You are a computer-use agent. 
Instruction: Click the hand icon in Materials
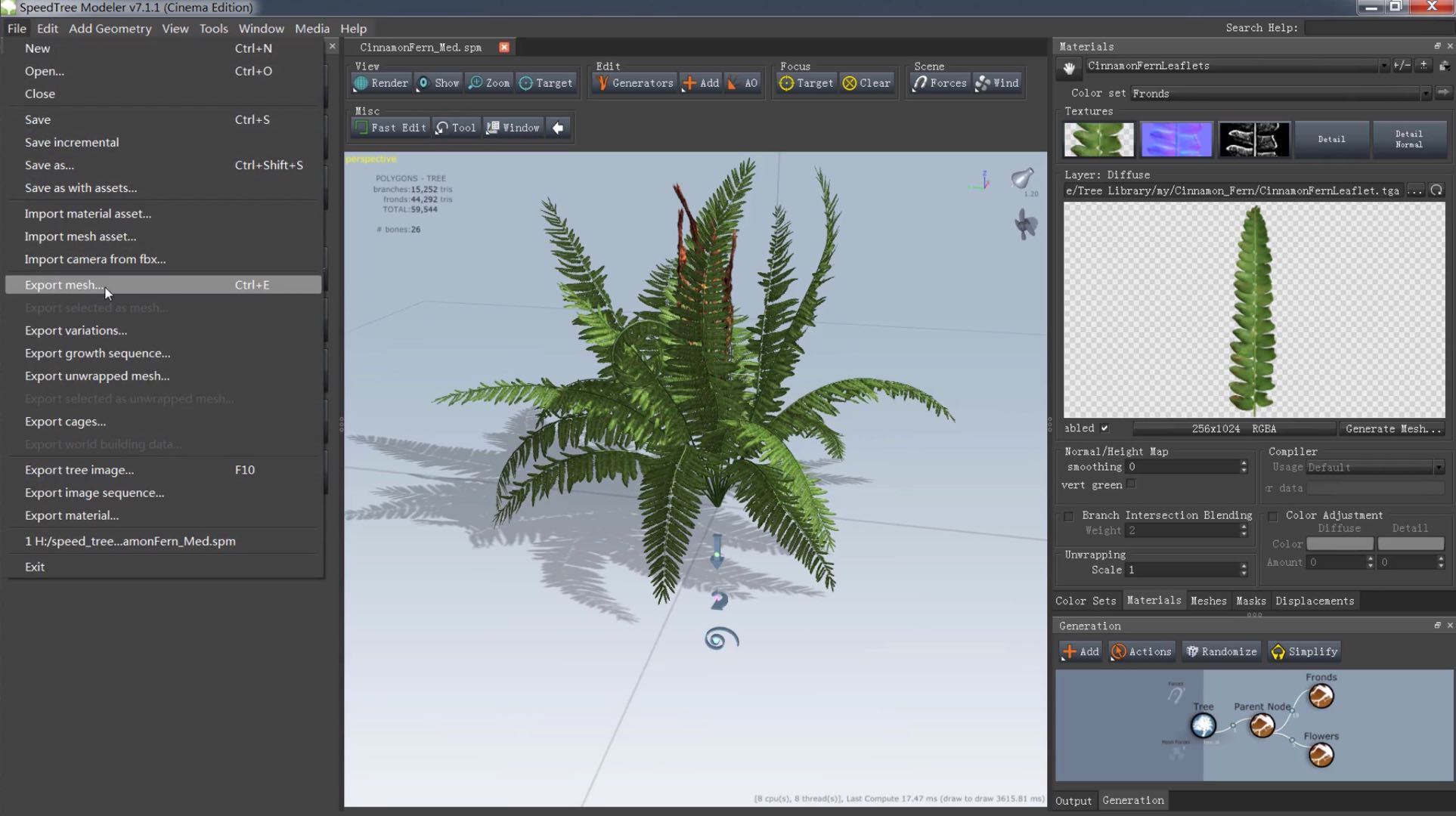pos(1069,67)
